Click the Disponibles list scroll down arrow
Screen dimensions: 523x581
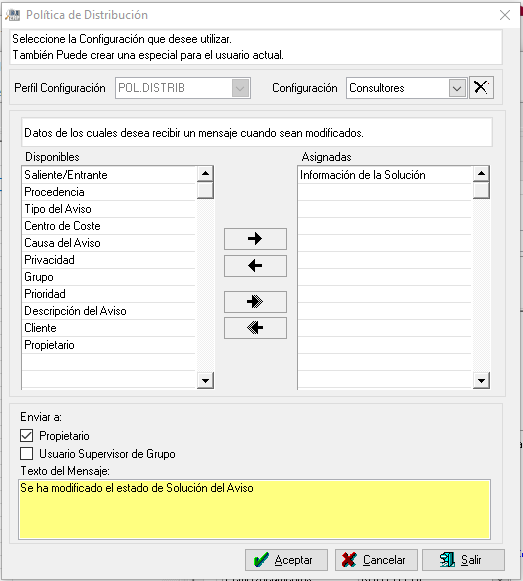click(x=205, y=381)
